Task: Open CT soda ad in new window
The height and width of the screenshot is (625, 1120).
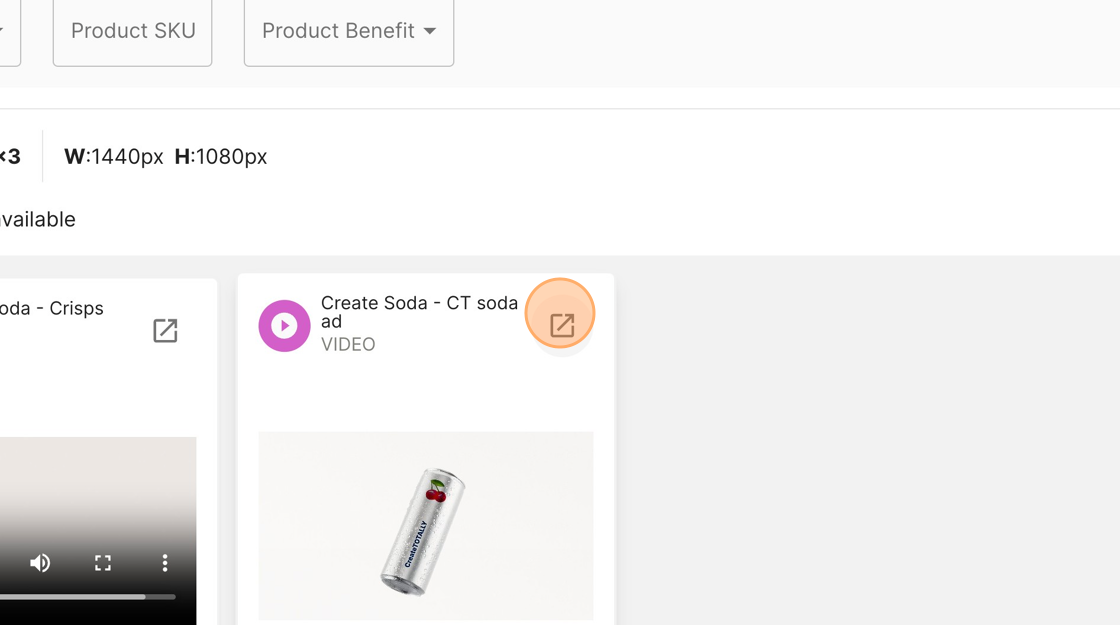Action: point(562,326)
